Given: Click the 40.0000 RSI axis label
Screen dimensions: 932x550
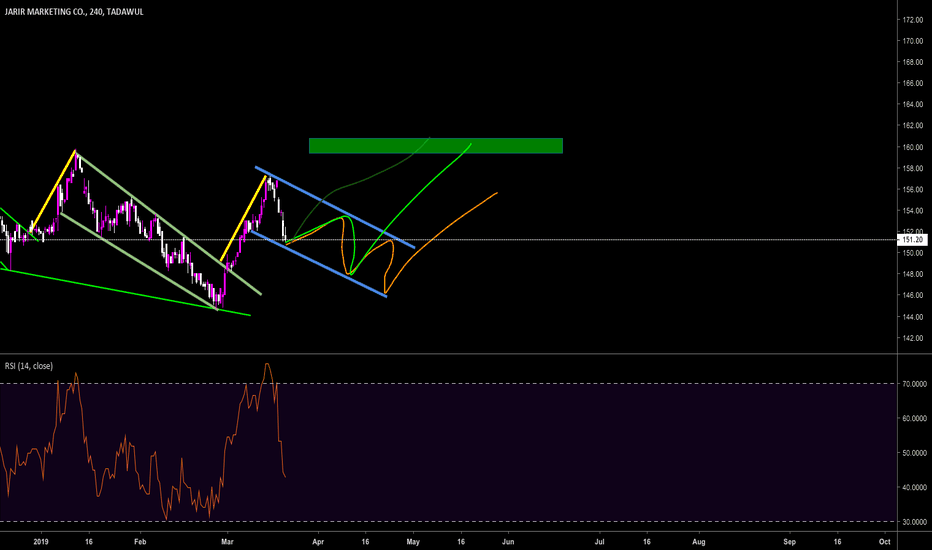Looking at the screenshot, I should pyautogui.click(x=914, y=488).
